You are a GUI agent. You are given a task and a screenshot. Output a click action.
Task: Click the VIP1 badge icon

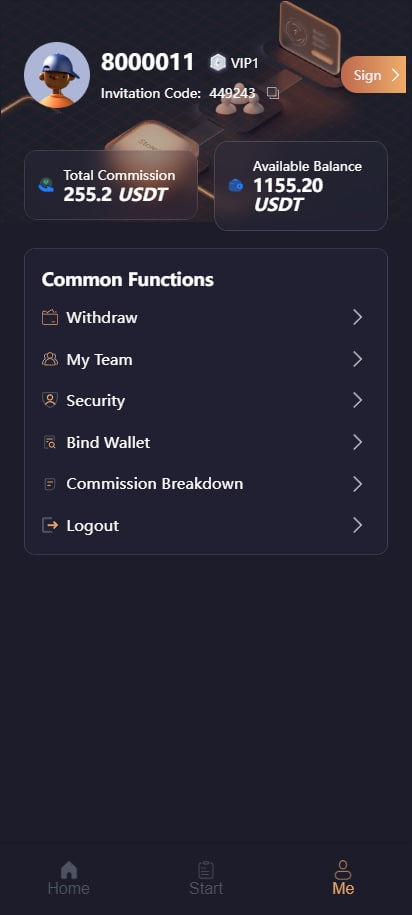218,62
